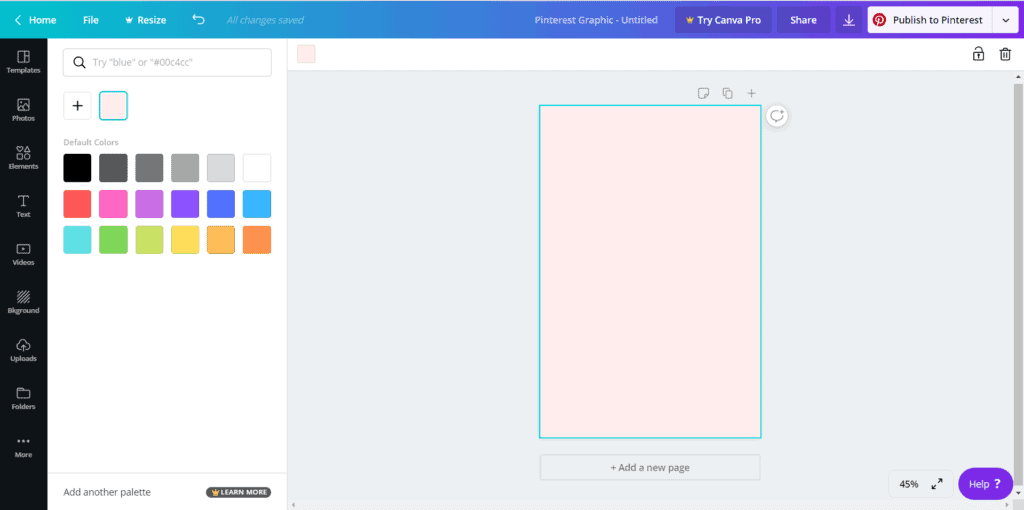Viewport: 1024px width, 510px height.
Task: Select the turquoise default color
Action: click(77, 240)
